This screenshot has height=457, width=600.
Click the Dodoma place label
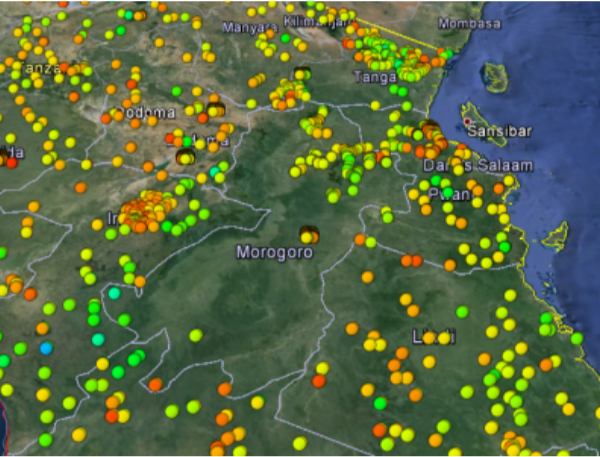[148, 113]
